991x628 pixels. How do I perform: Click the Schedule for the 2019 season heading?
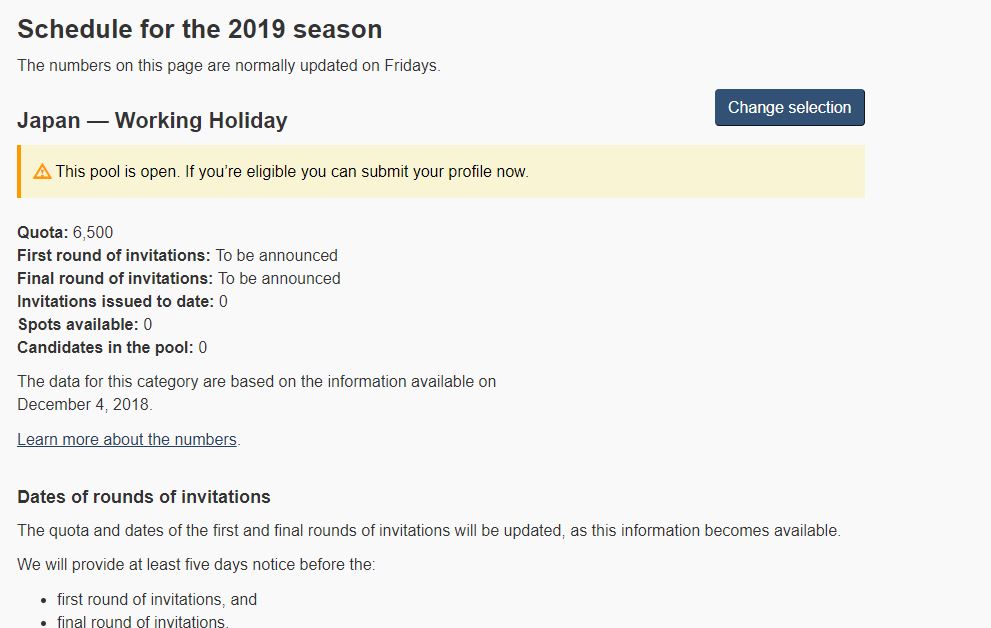tap(200, 30)
